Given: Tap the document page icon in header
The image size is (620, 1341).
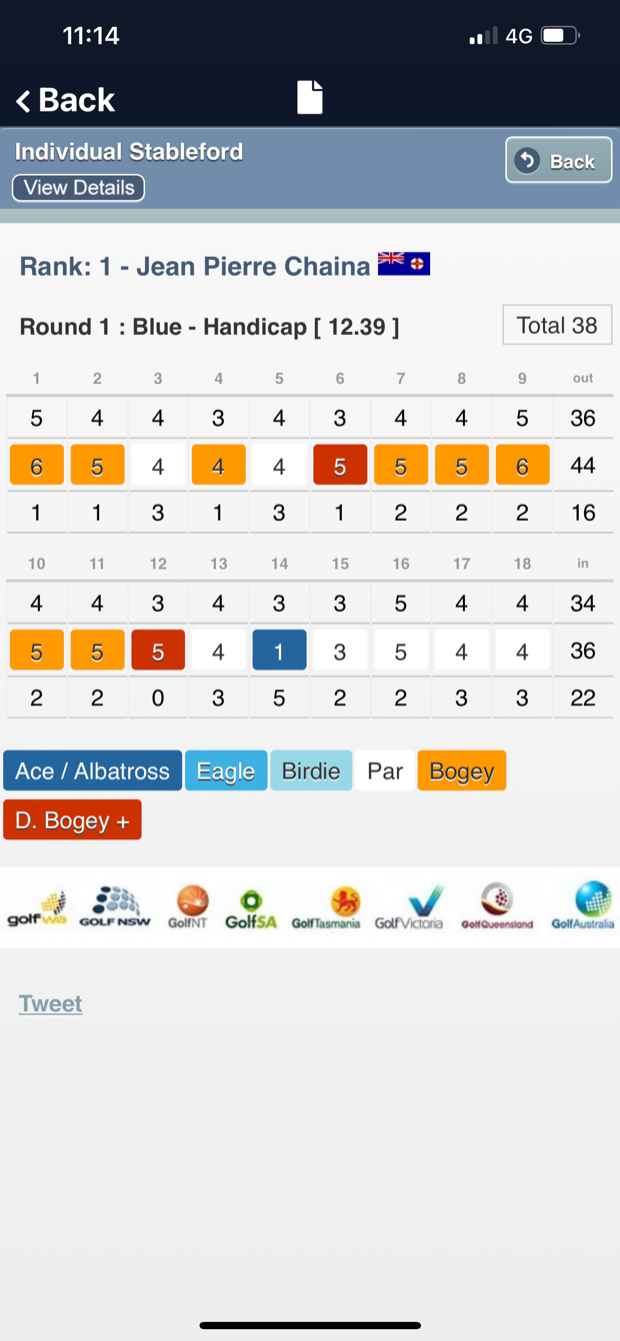Looking at the screenshot, I should [x=310, y=98].
